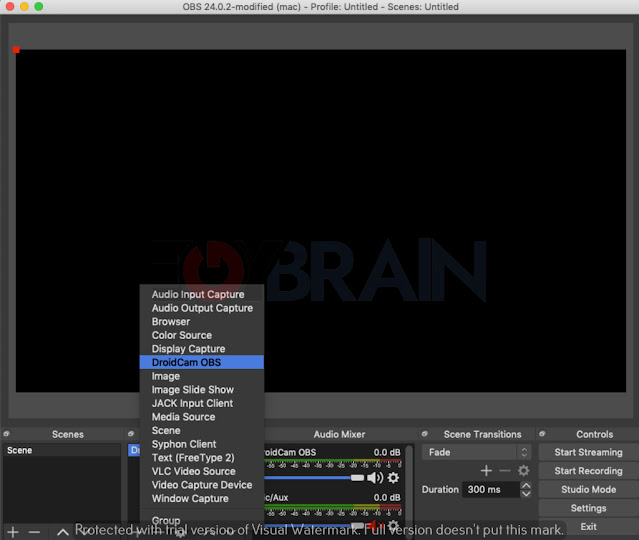Undock the Scene Transitions panel icon
The image size is (639, 540).
coord(425,434)
